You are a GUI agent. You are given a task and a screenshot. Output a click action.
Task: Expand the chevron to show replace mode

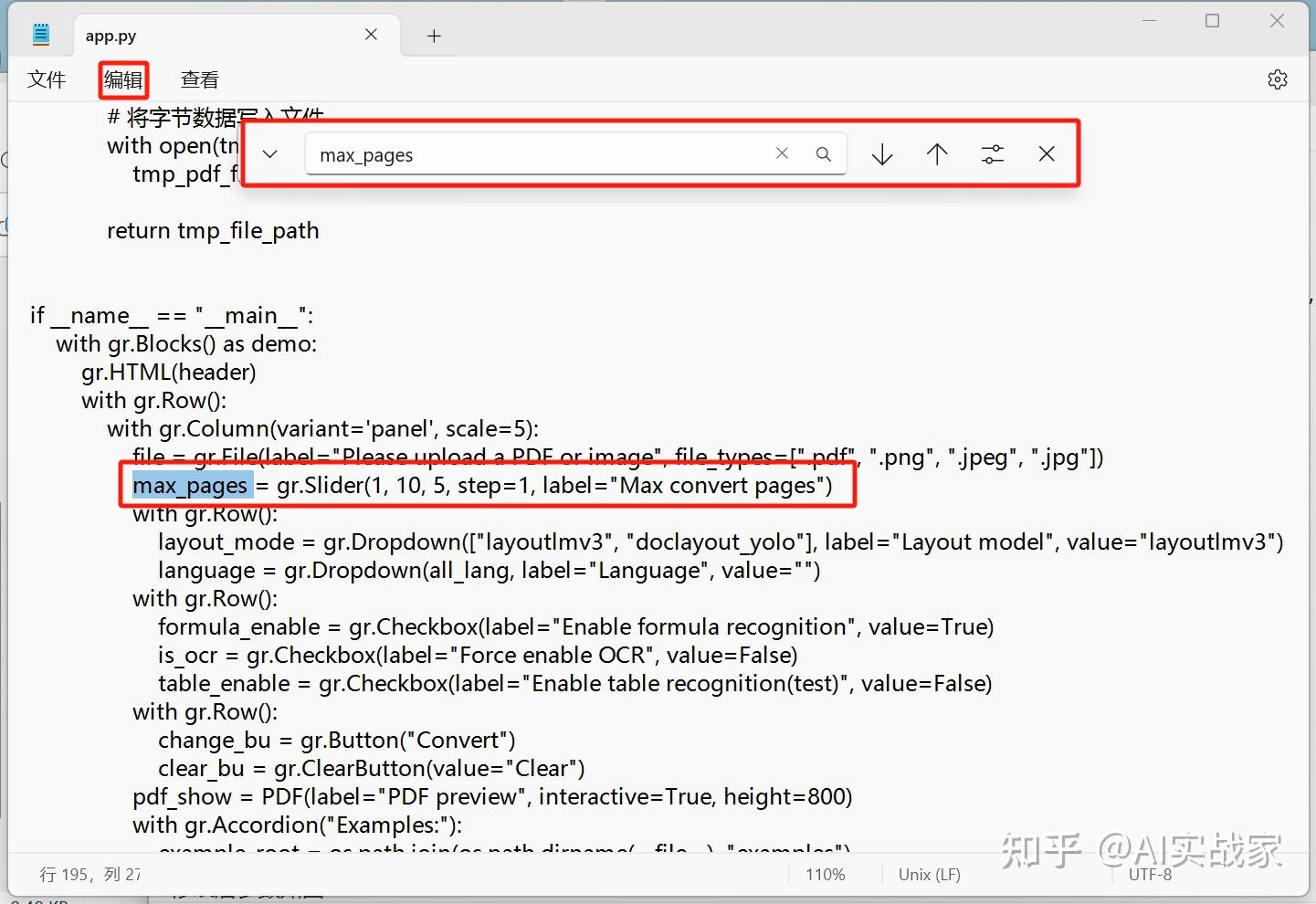[x=269, y=153]
